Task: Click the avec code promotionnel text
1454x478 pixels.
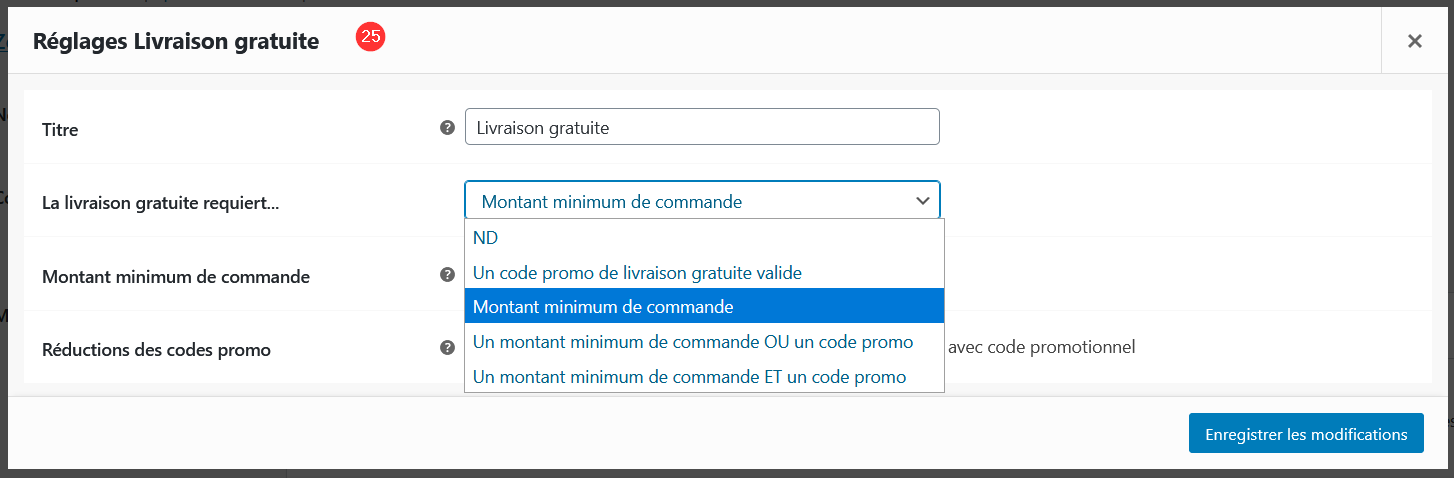Action: [1041, 348]
